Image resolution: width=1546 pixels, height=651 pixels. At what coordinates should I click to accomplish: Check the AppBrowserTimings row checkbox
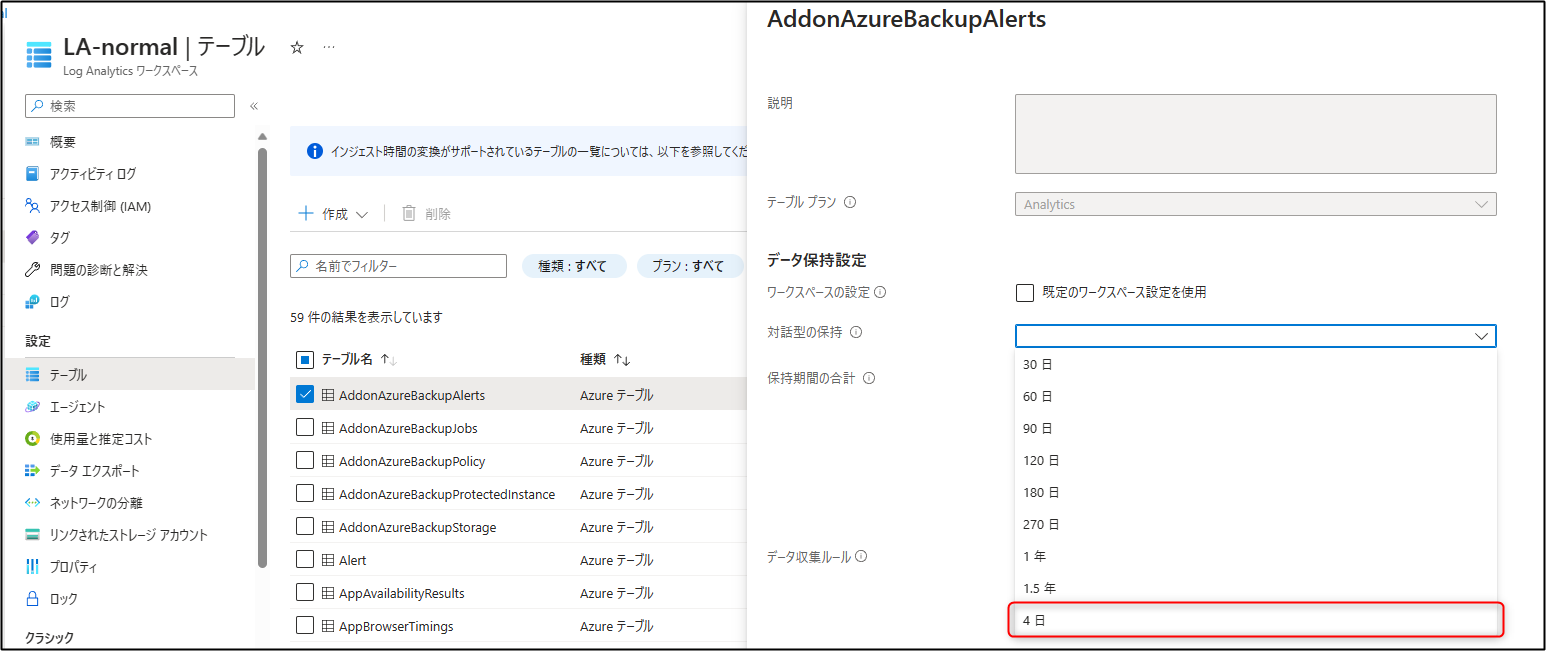point(306,626)
